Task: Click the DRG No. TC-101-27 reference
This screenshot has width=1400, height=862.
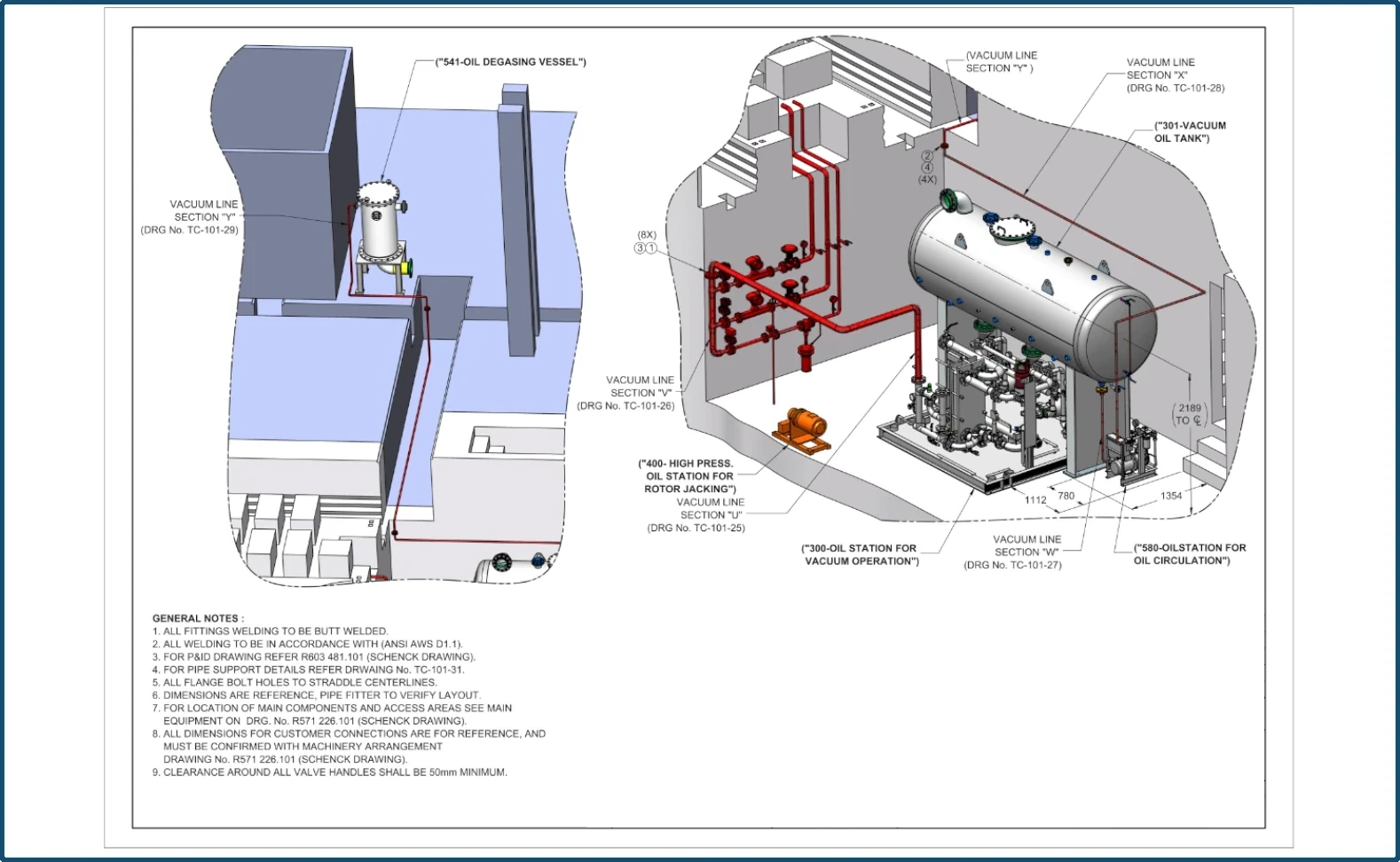Action: pos(1012,565)
